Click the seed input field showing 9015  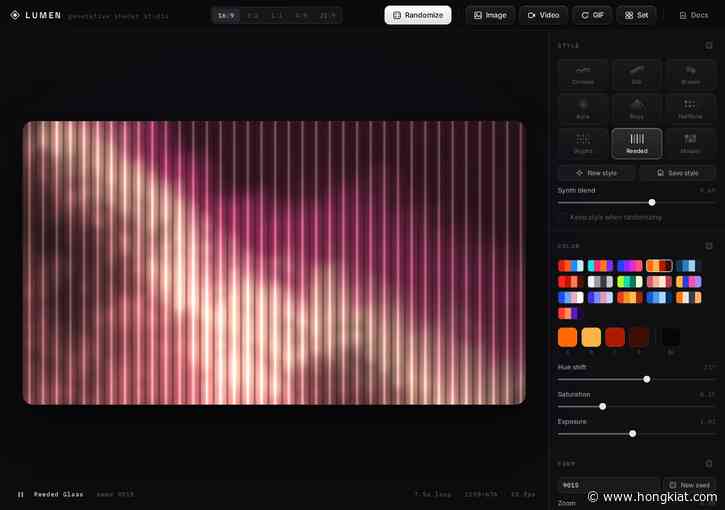coord(608,485)
